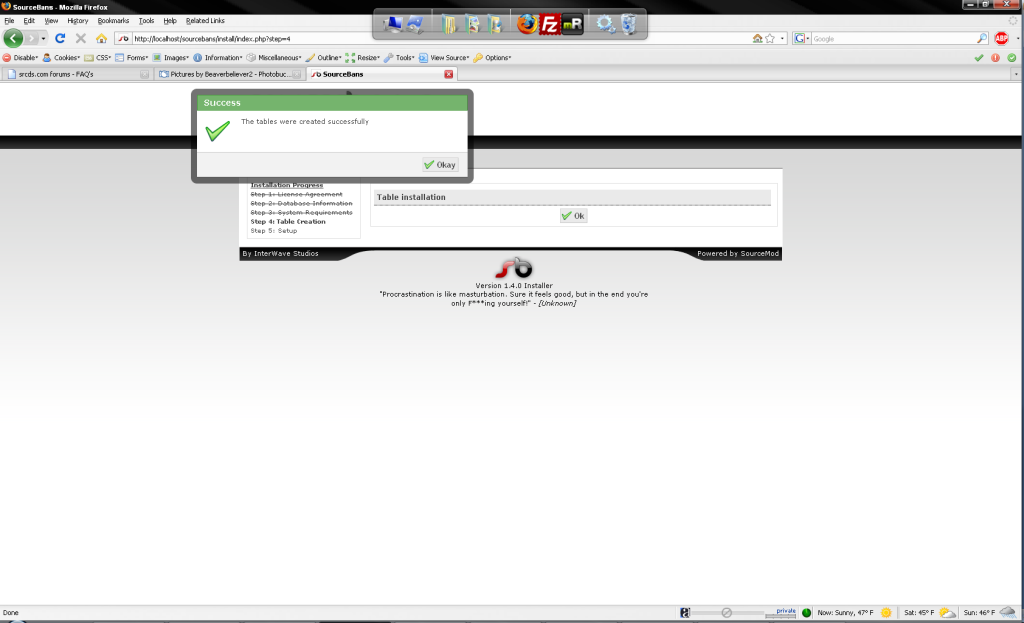
Task: Open the search engine selector dropdown
Action: point(801,39)
